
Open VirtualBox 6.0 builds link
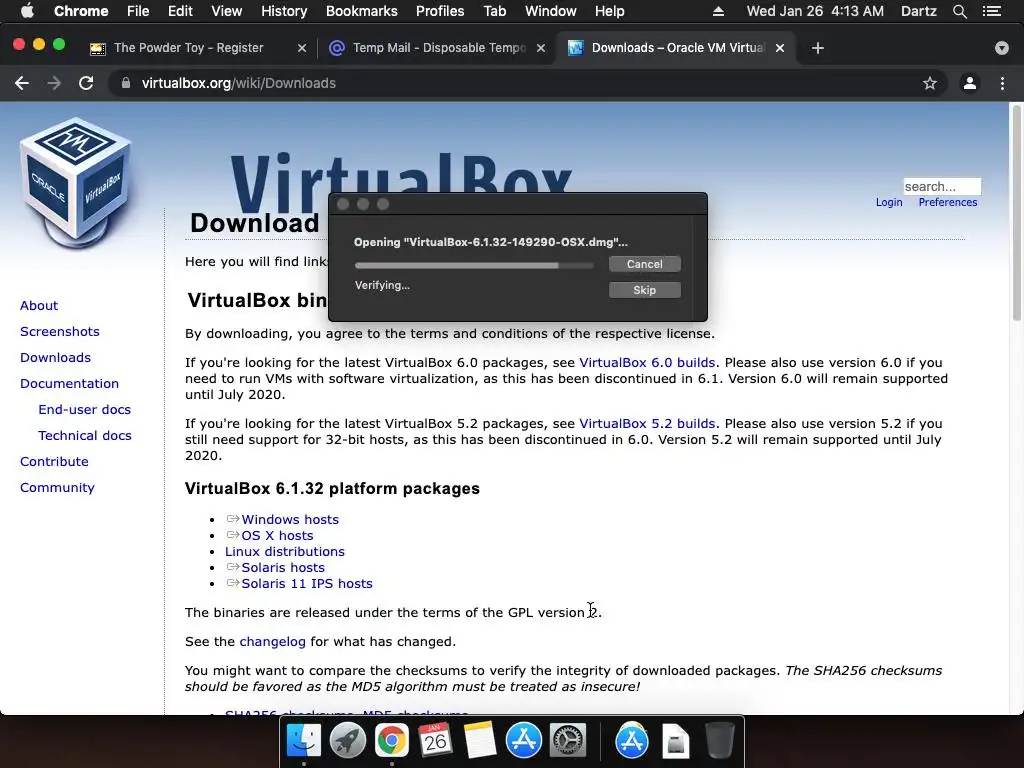click(647, 362)
